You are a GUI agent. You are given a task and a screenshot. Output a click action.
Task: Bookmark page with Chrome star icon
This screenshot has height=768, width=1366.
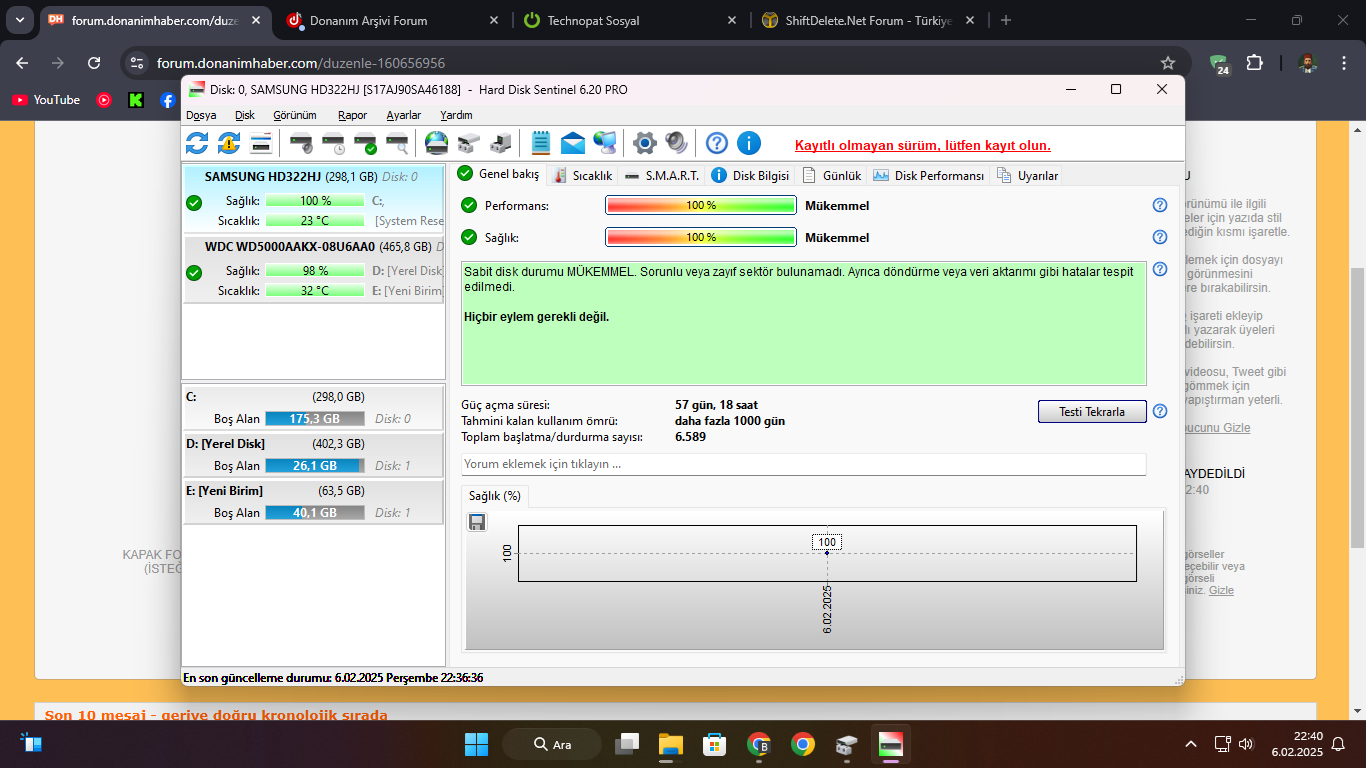pyautogui.click(x=1168, y=63)
